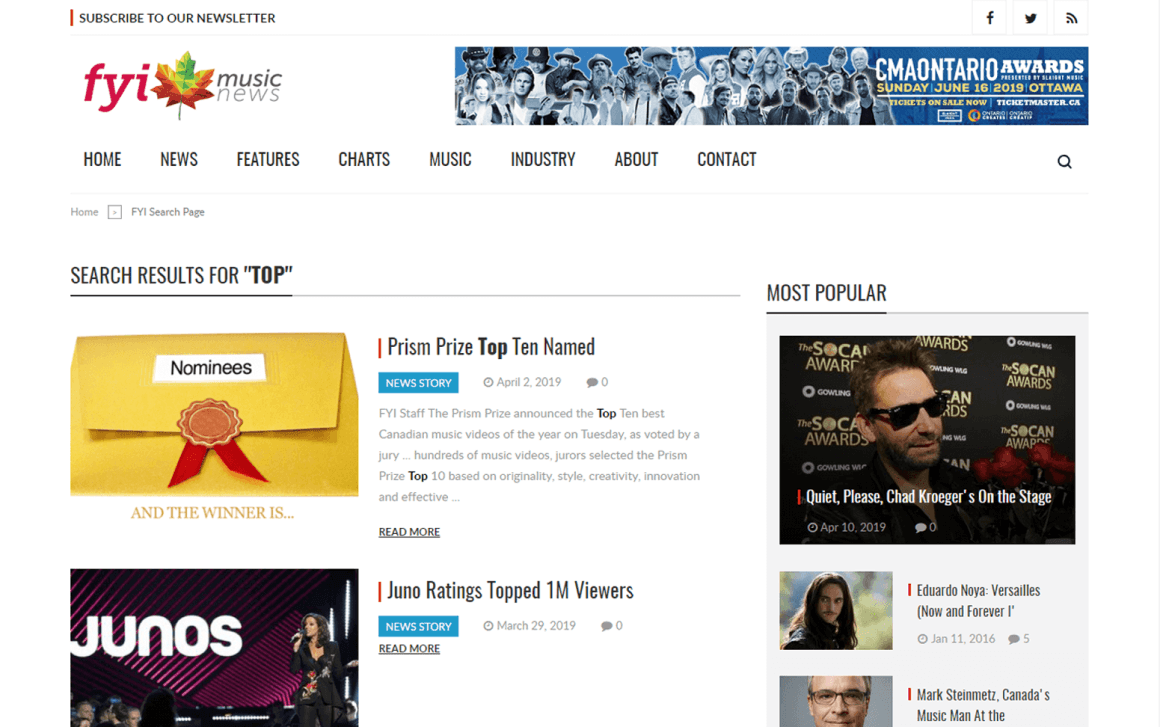The width and height of the screenshot is (1160, 727).
Task: Click the Junos stage thumbnail
Action: click(214, 648)
